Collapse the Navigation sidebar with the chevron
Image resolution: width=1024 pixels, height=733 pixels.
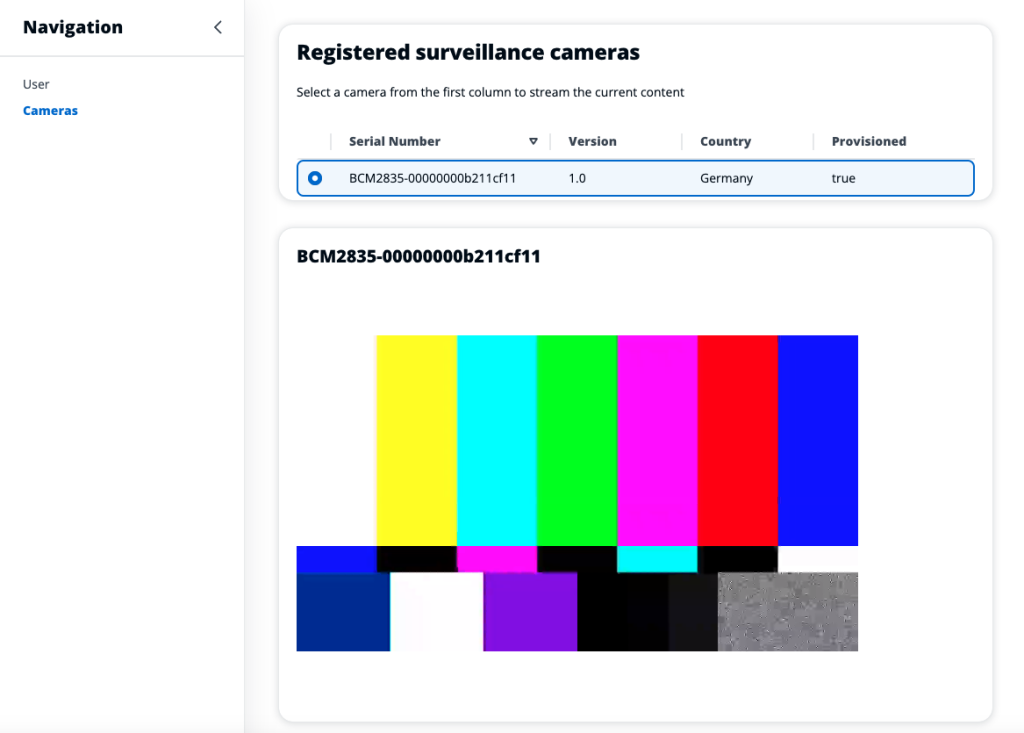[218, 27]
